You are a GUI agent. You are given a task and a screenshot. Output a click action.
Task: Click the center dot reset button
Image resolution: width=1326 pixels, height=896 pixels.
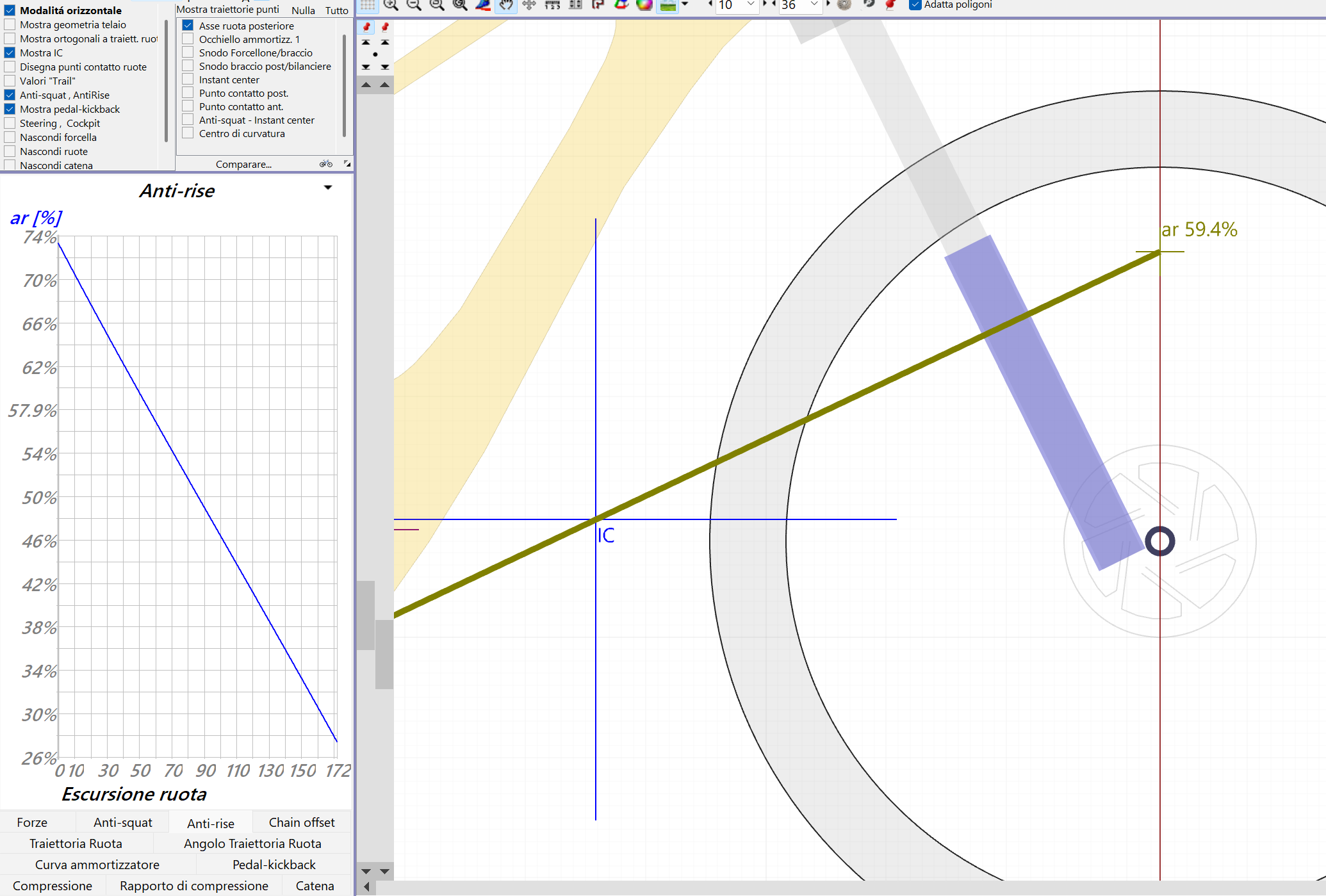(375, 54)
